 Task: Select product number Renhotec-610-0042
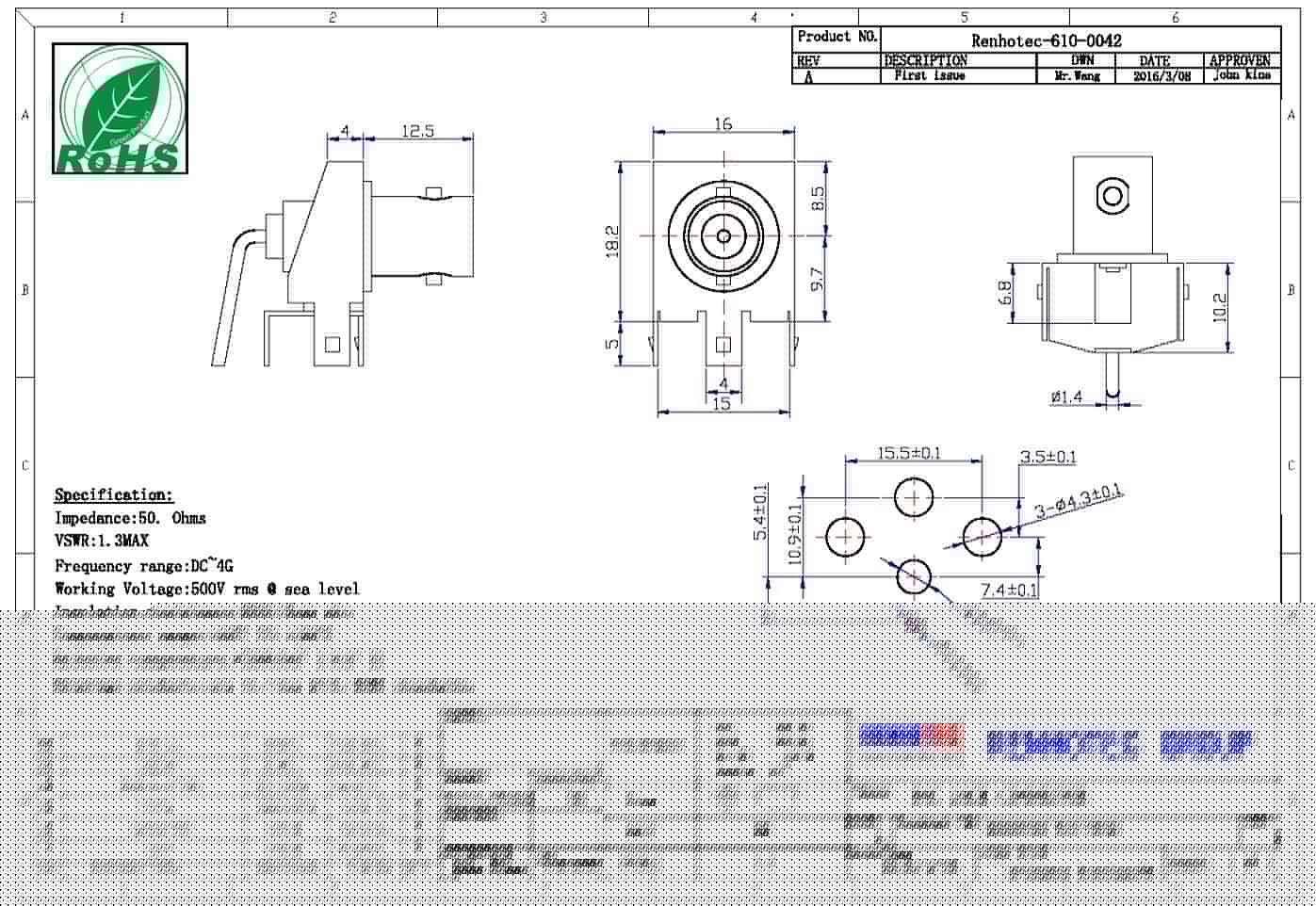click(1046, 40)
